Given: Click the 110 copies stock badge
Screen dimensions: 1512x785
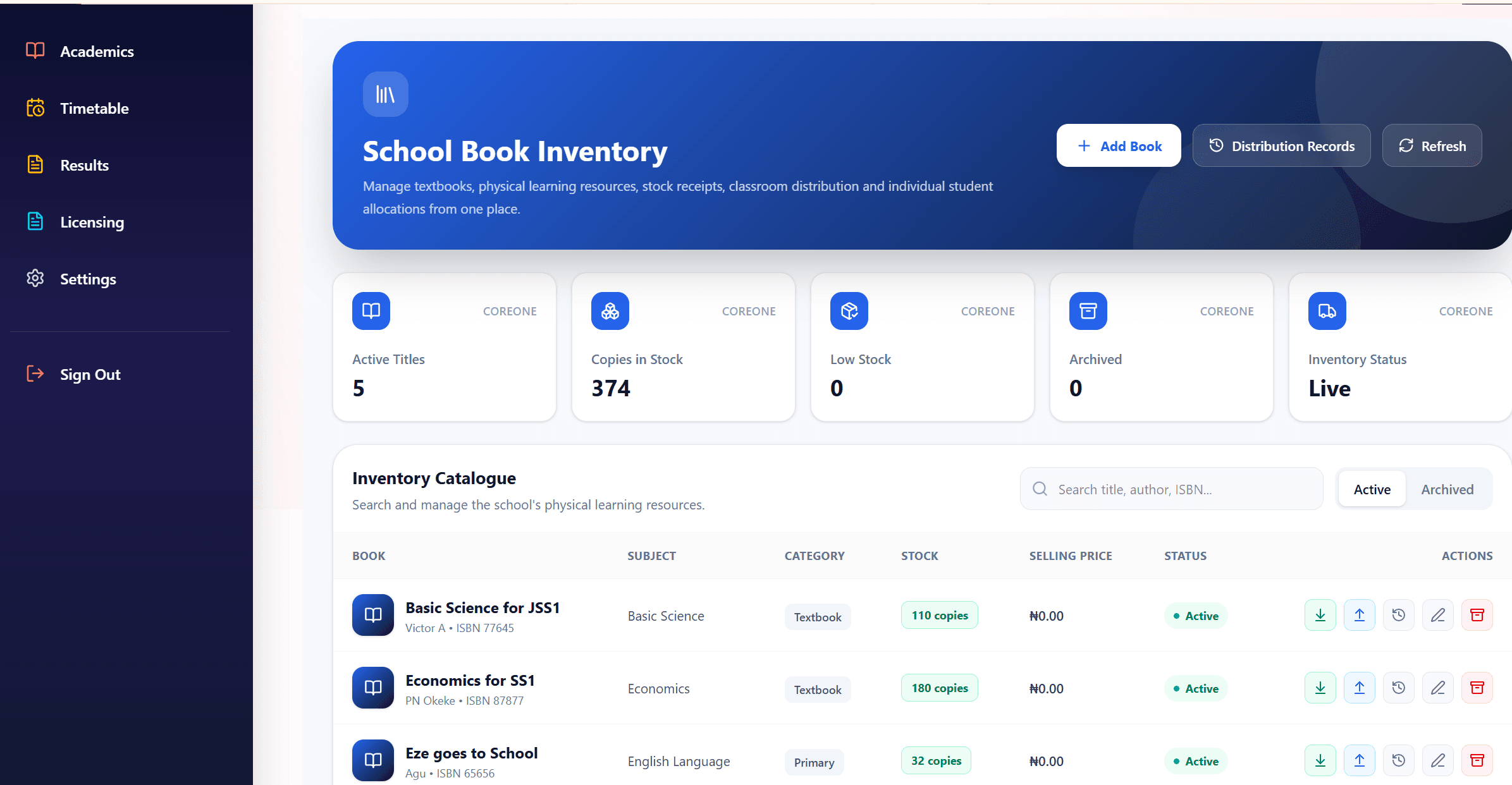Looking at the screenshot, I should pyautogui.click(x=940, y=615).
